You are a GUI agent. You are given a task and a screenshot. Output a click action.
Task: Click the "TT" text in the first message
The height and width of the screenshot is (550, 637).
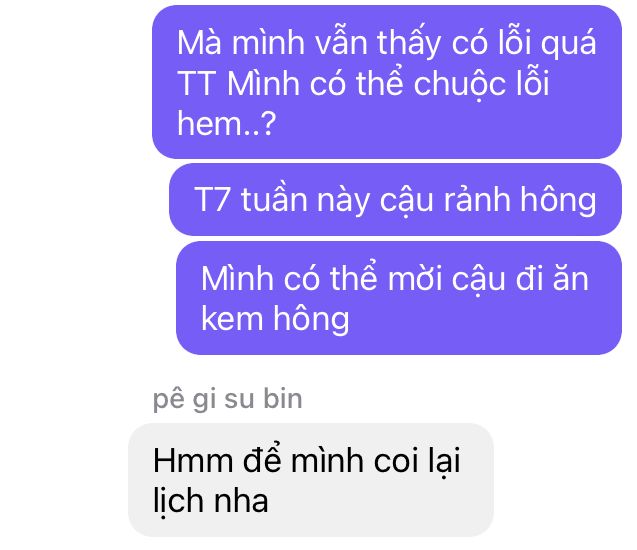[x=196, y=83]
